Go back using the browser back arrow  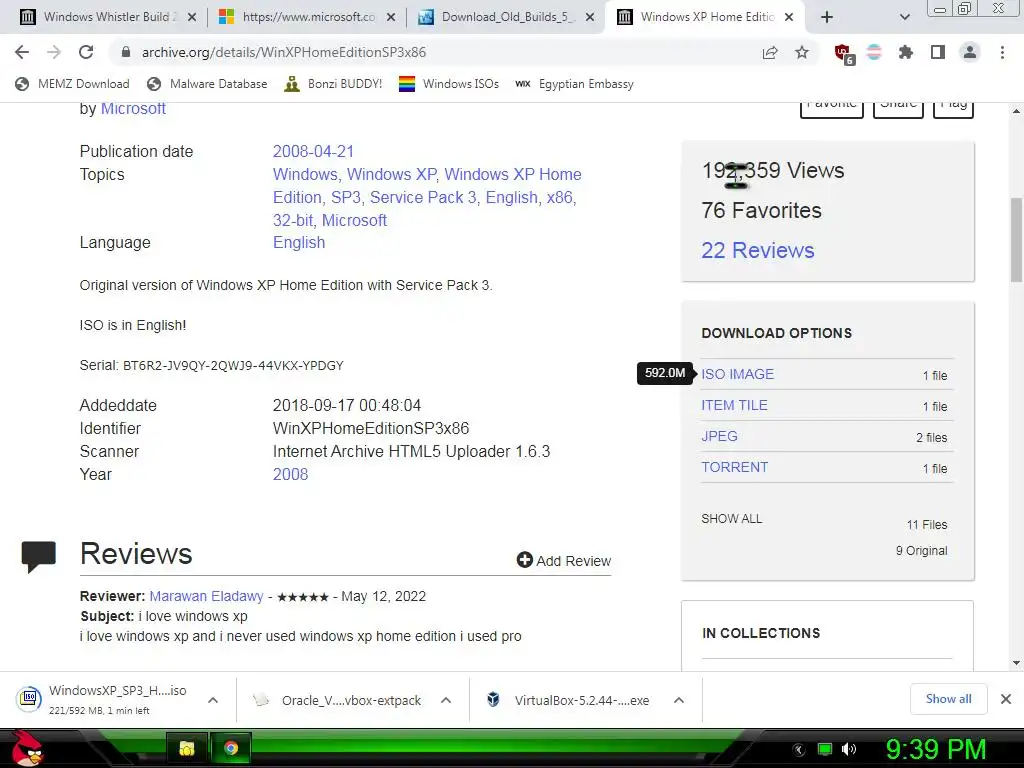tap(22, 52)
